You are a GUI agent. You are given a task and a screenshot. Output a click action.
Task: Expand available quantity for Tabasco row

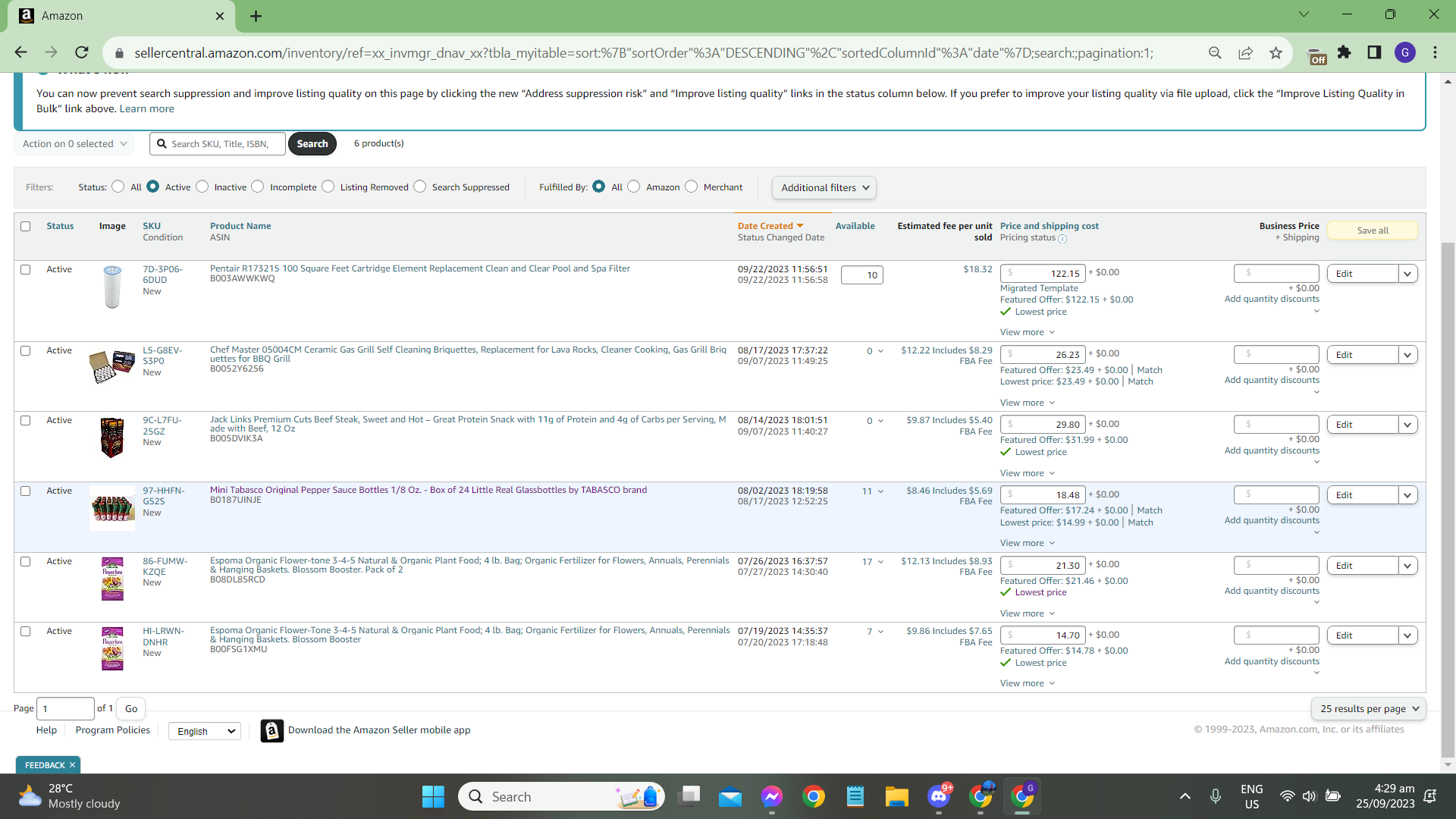tap(880, 491)
